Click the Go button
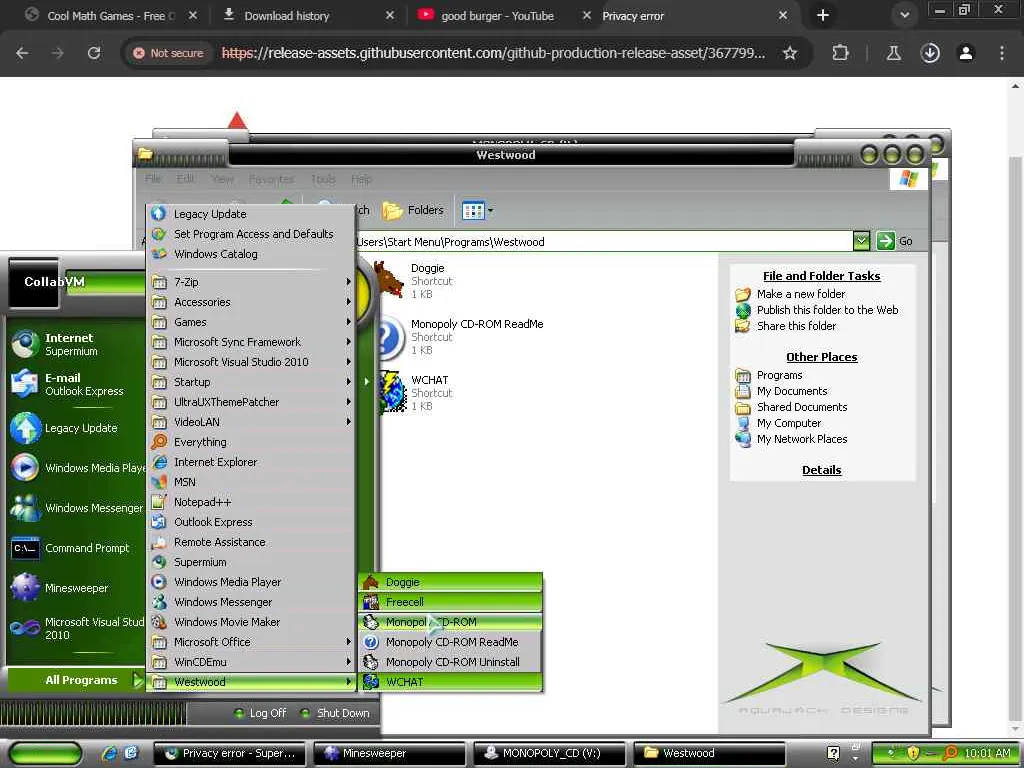1024x768 pixels. [895, 241]
